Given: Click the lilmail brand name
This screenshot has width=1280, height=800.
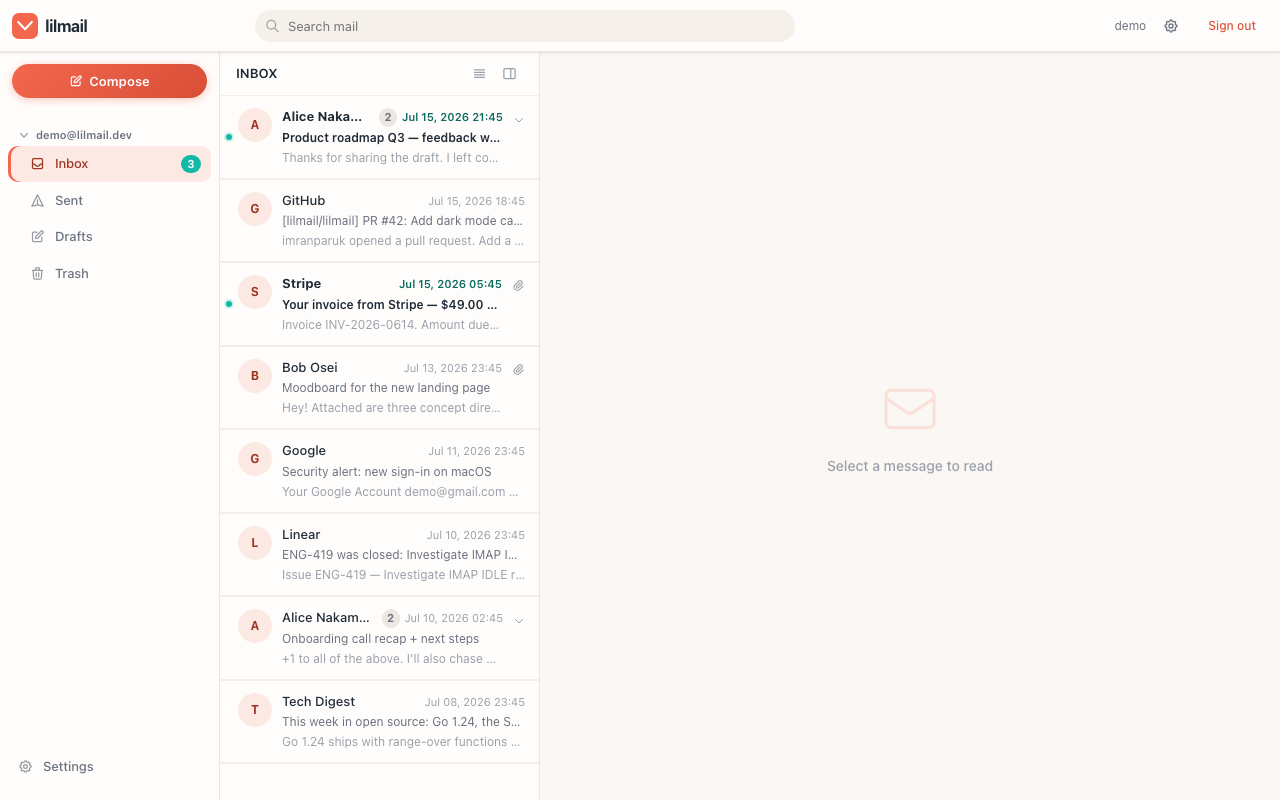Looking at the screenshot, I should 66,26.
